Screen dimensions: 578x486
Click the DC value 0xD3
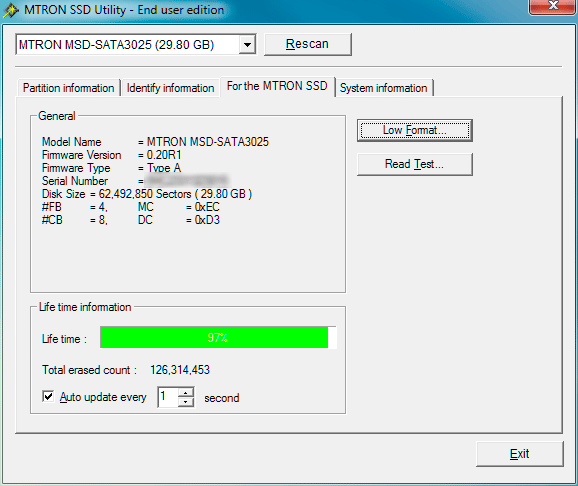pyautogui.click(x=207, y=220)
